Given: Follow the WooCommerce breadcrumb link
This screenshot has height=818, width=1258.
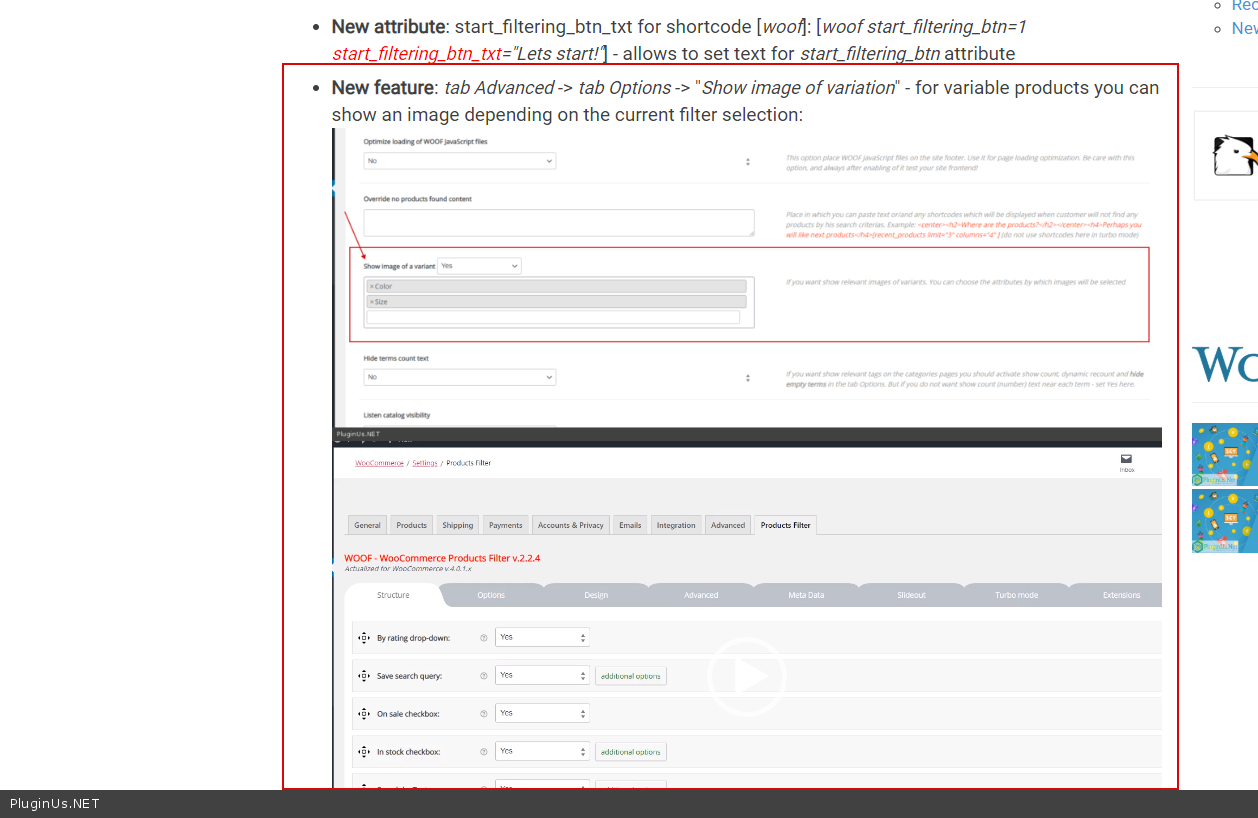Looking at the screenshot, I should tap(380, 463).
